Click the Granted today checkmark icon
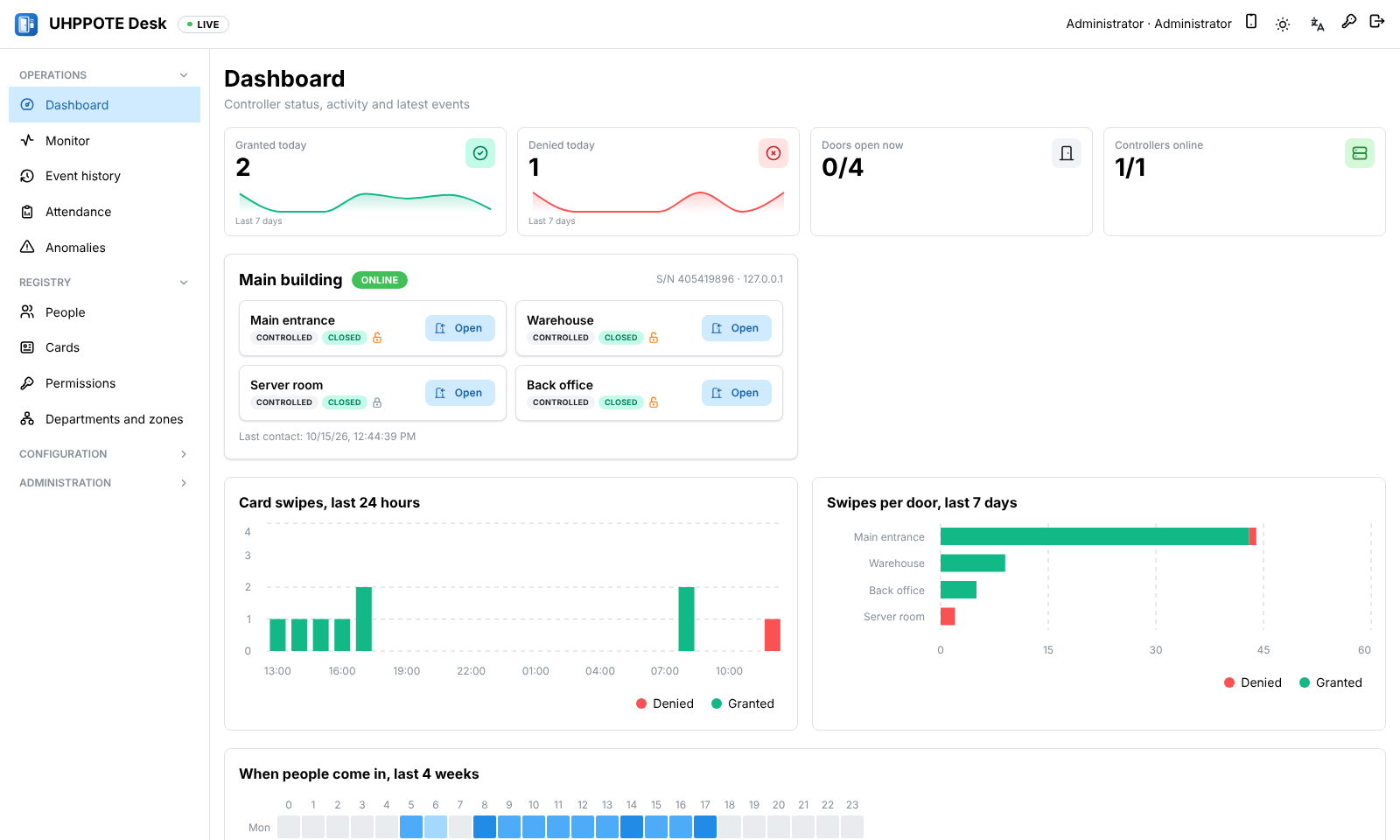The height and width of the screenshot is (840, 1400). point(480,153)
